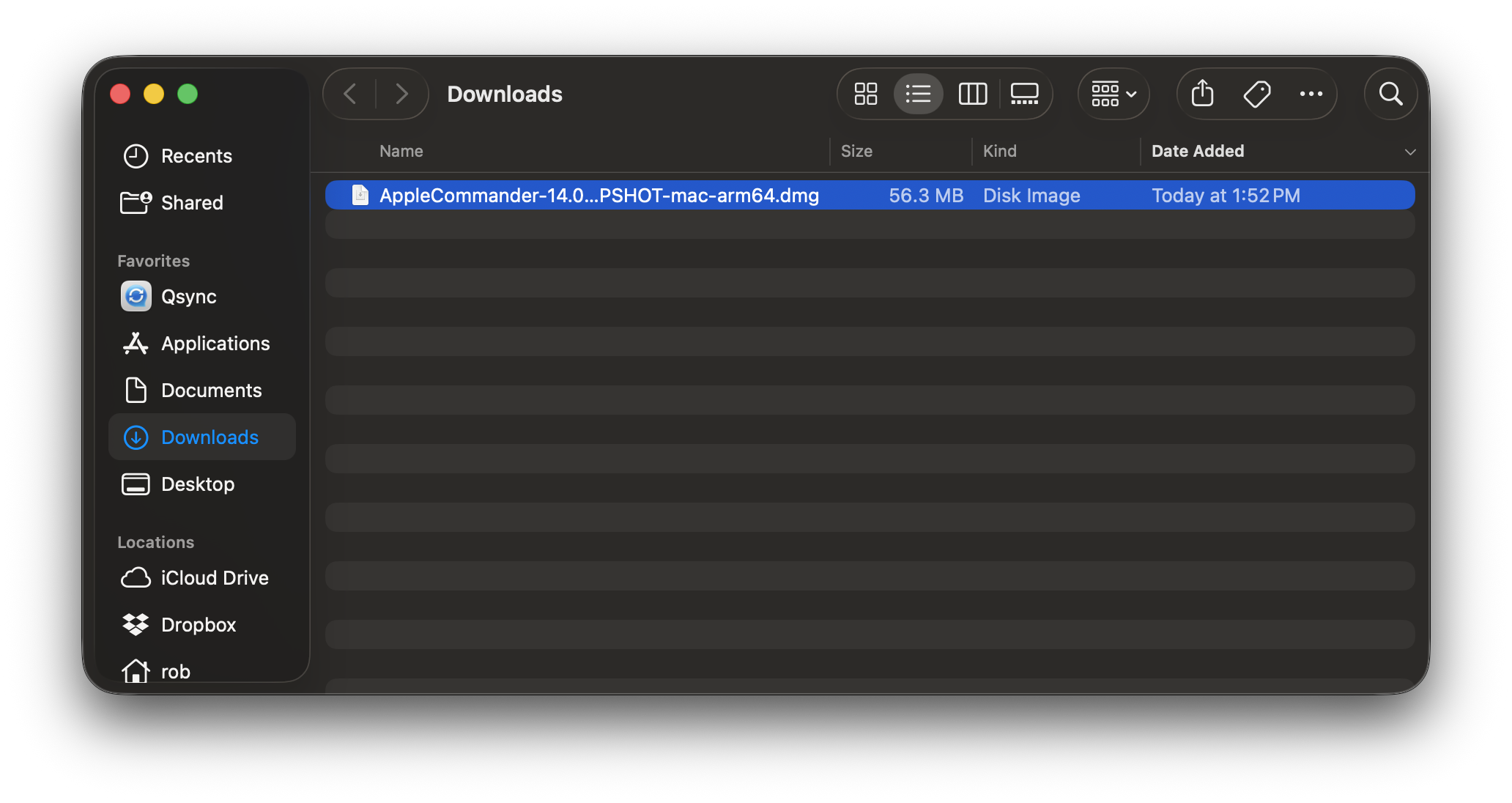Click the Shared folder icon
This screenshot has width=1512, height=803.
point(136,202)
